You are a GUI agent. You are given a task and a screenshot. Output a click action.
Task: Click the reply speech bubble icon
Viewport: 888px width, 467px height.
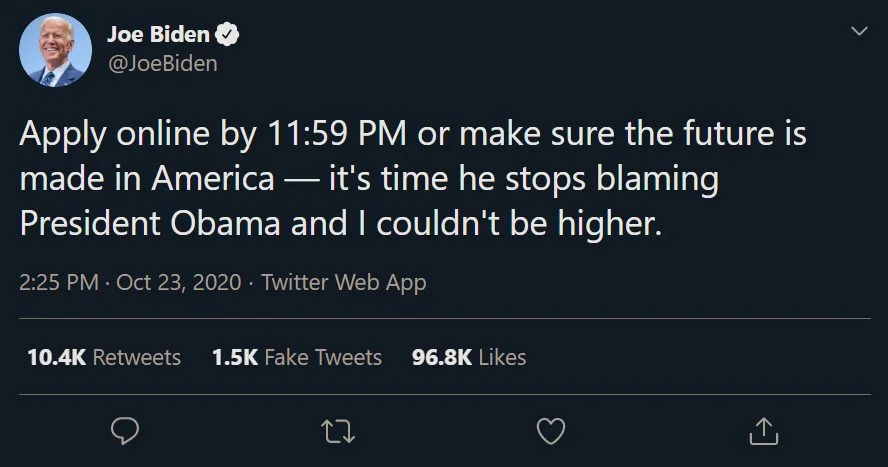pyautogui.click(x=124, y=430)
